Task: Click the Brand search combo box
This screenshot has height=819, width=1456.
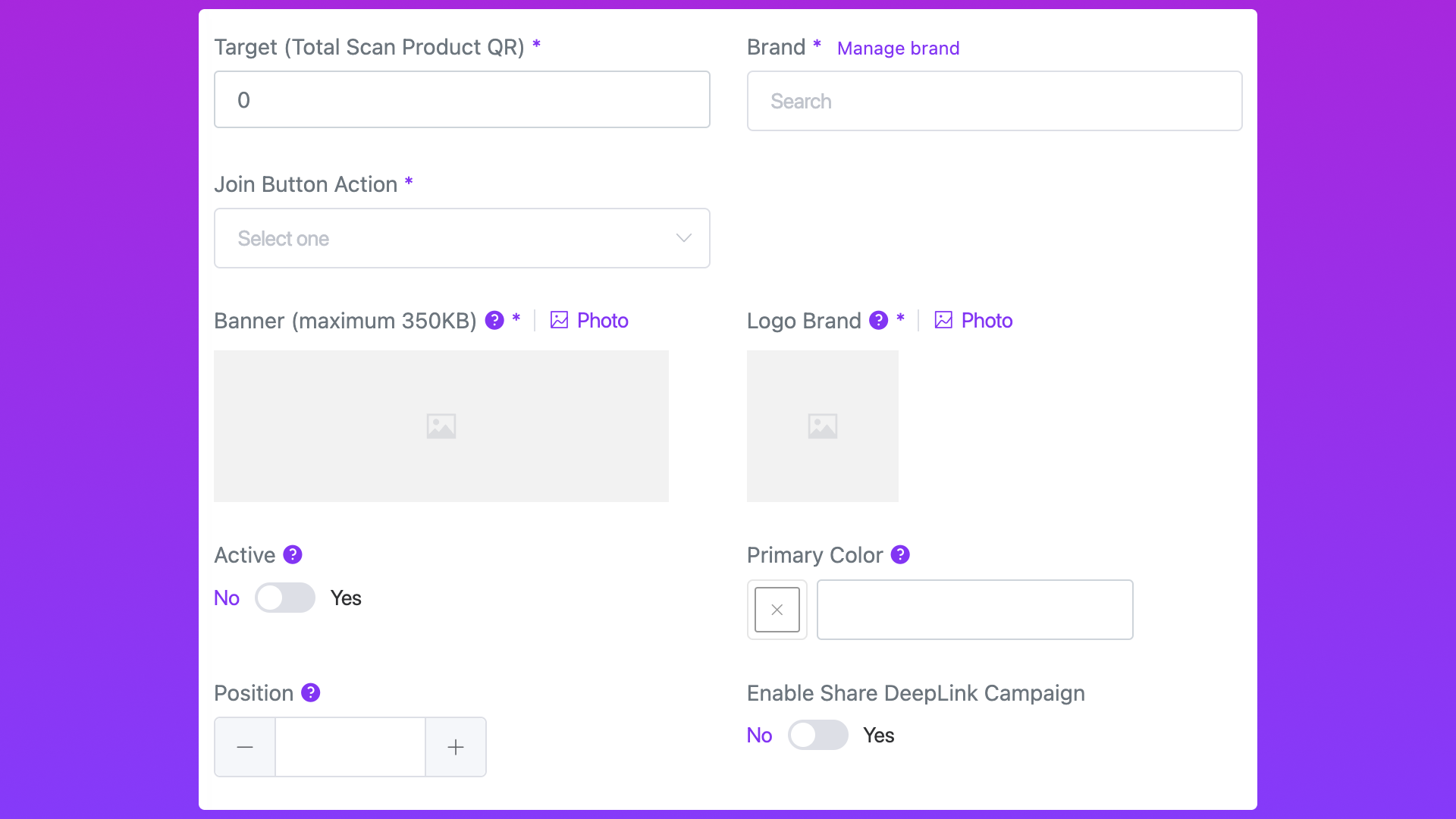Action: pyautogui.click(x=994, y=101)
